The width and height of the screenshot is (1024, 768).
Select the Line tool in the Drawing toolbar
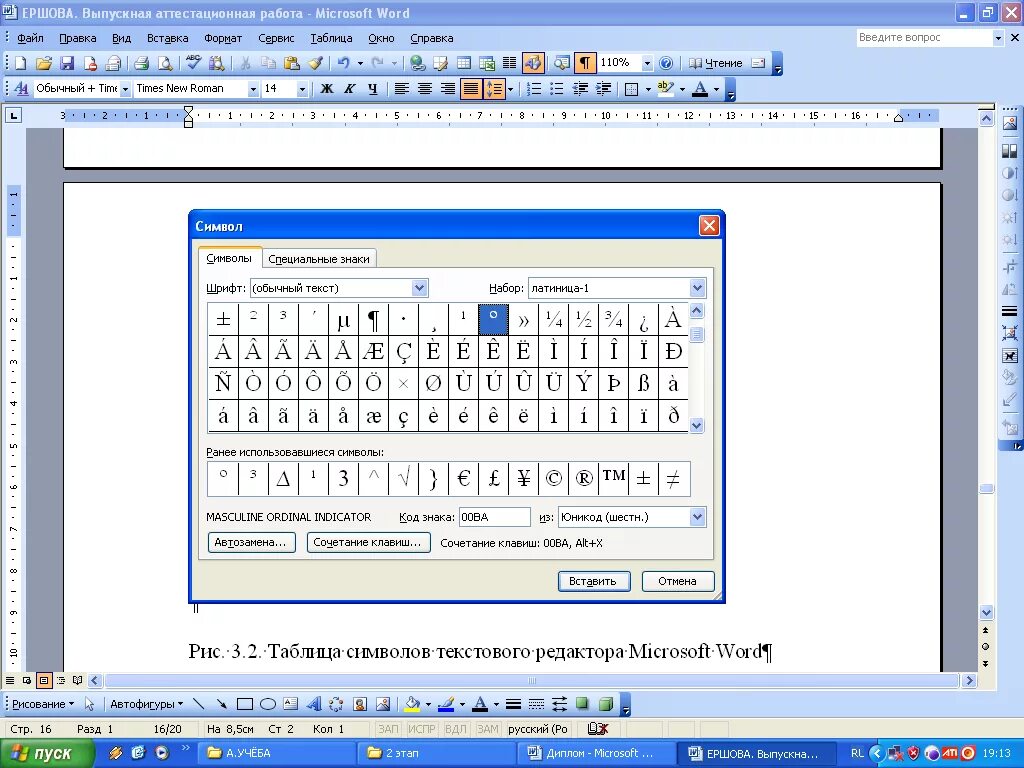coord(199,704)
